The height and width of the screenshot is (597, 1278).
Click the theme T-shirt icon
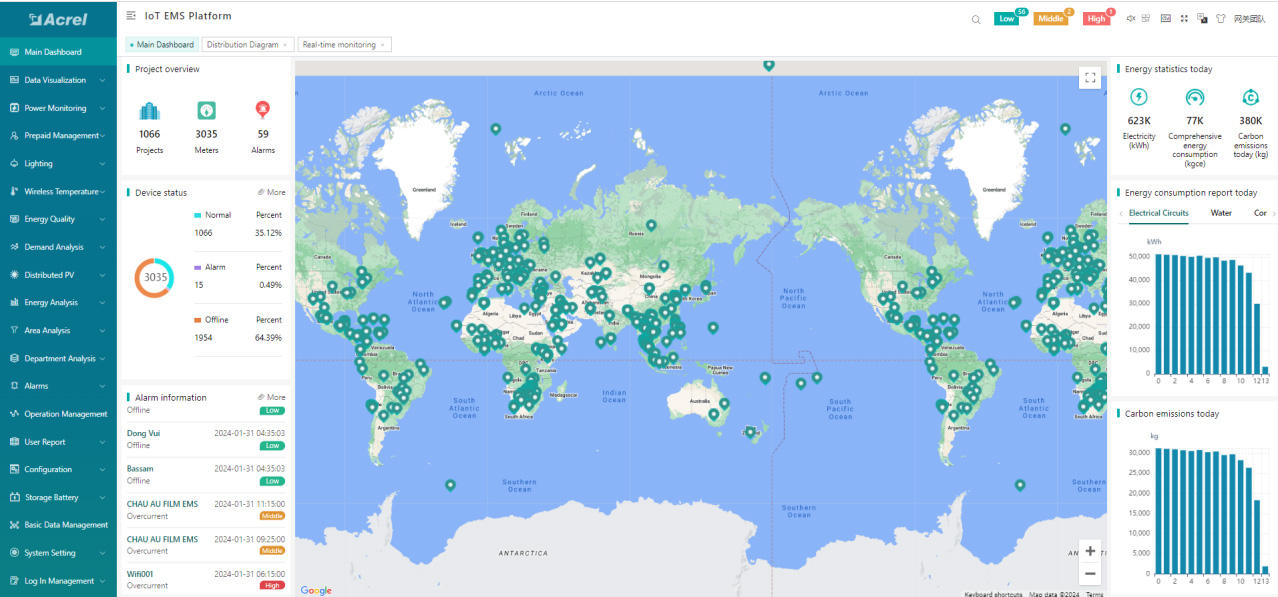coord(1220,18)
